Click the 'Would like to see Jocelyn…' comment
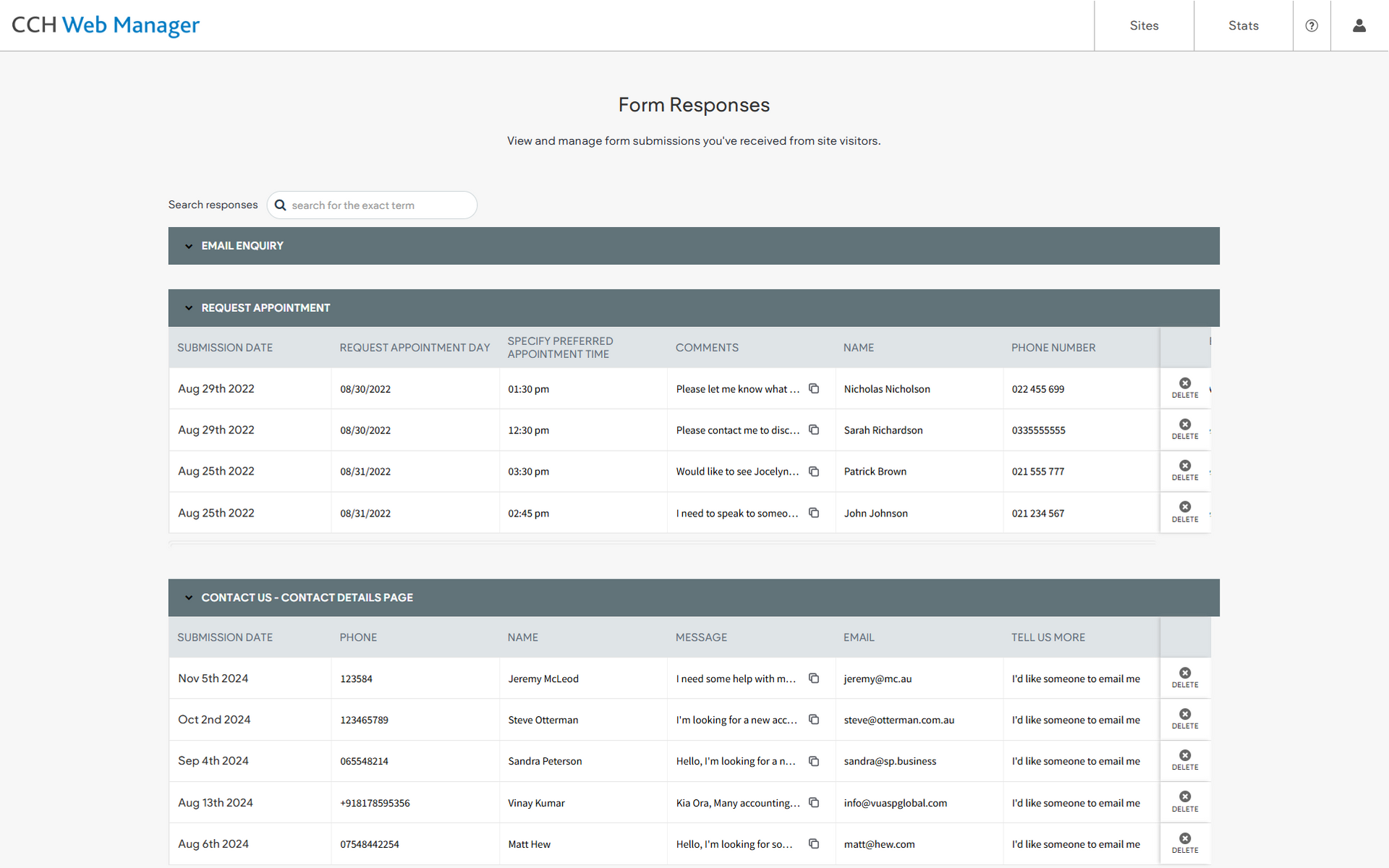Viewport: 1389px width, 868px height. (738, 472)
